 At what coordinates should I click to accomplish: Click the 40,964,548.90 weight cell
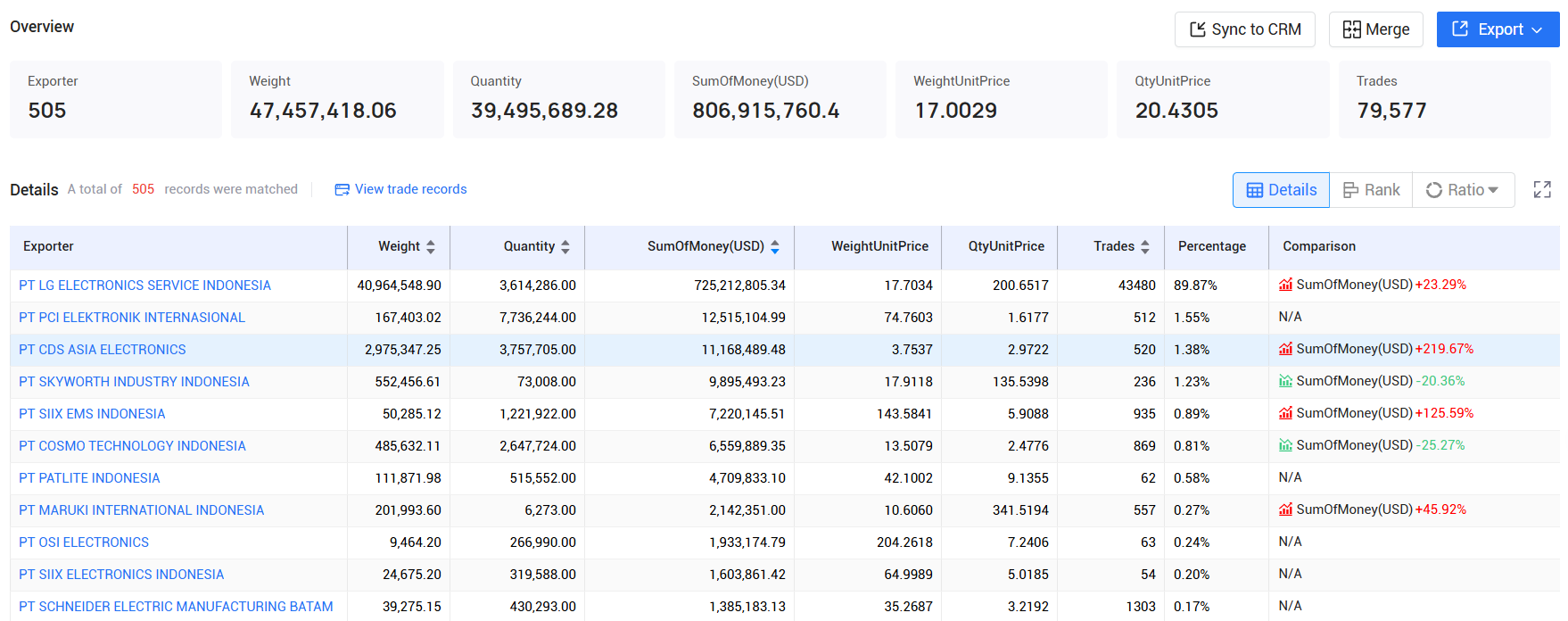pos(399,286)
